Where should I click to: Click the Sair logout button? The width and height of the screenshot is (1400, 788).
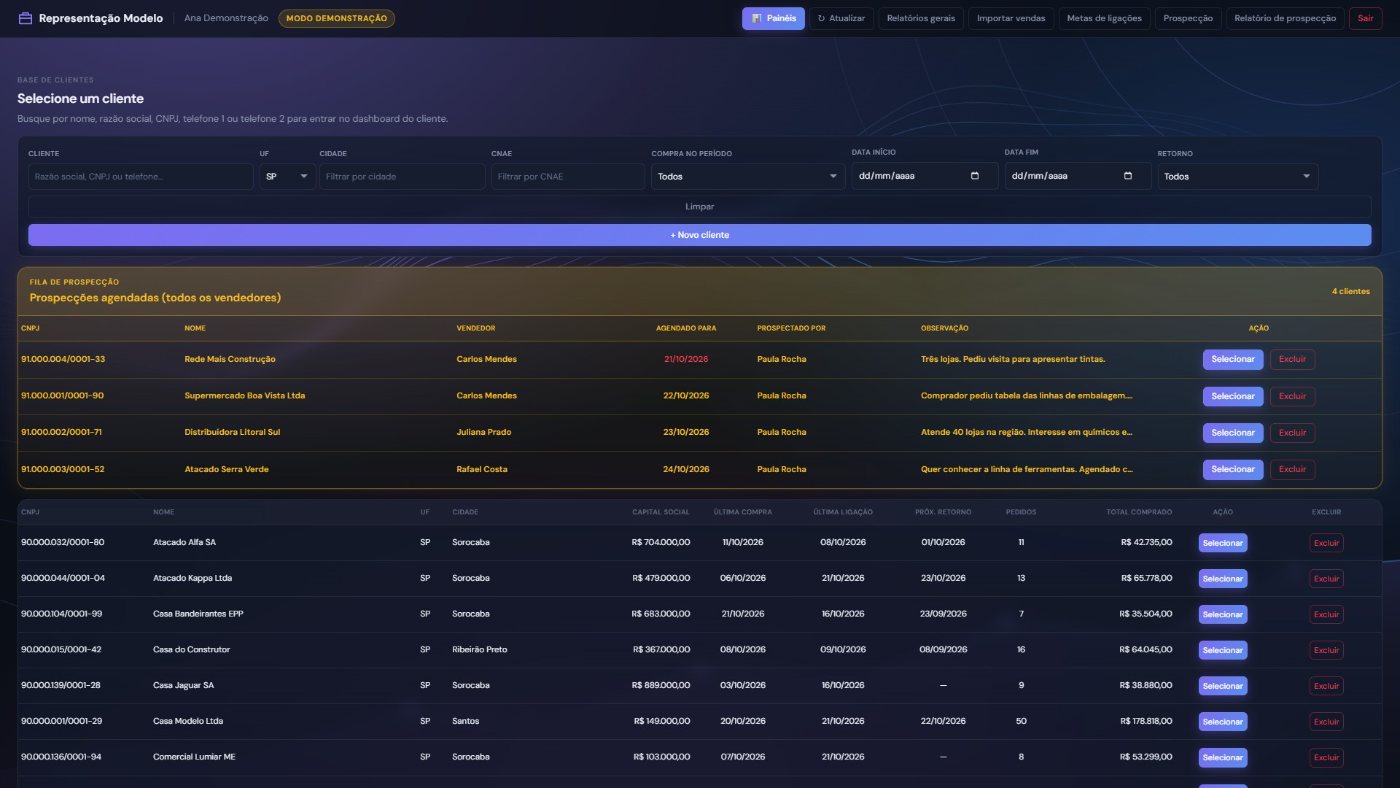point(1365,18)
